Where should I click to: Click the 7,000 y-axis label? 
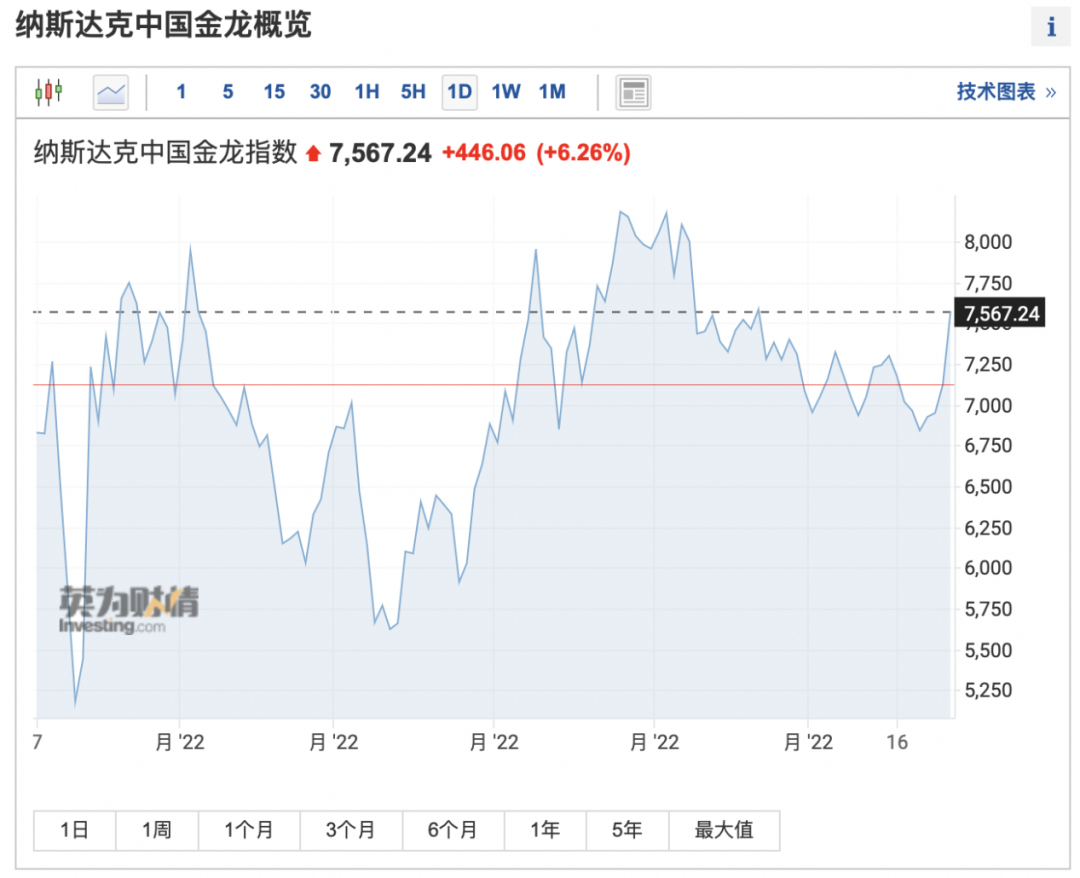pyautogui.click(x=988, y=406)
